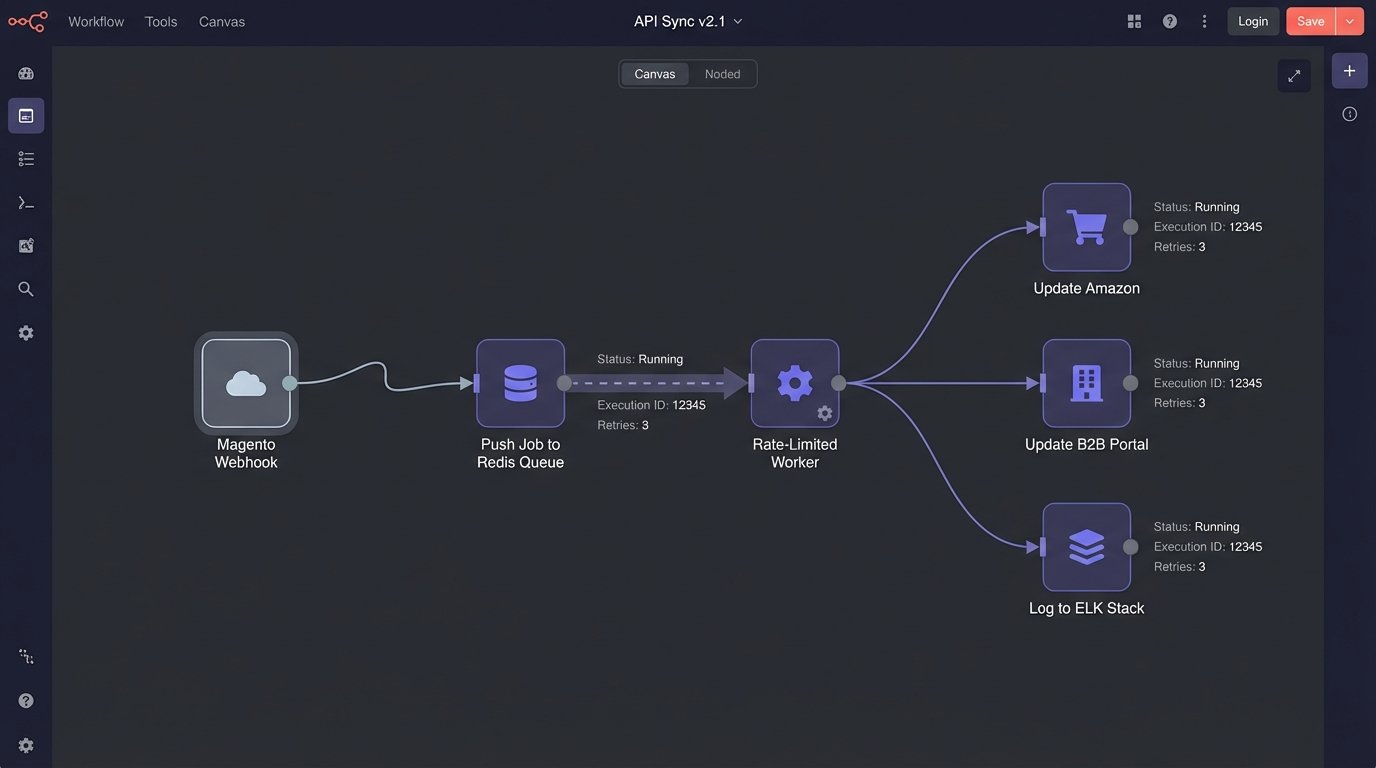Open the Magento Webhook node
The image size is (1376, 768).
(245, 381)
